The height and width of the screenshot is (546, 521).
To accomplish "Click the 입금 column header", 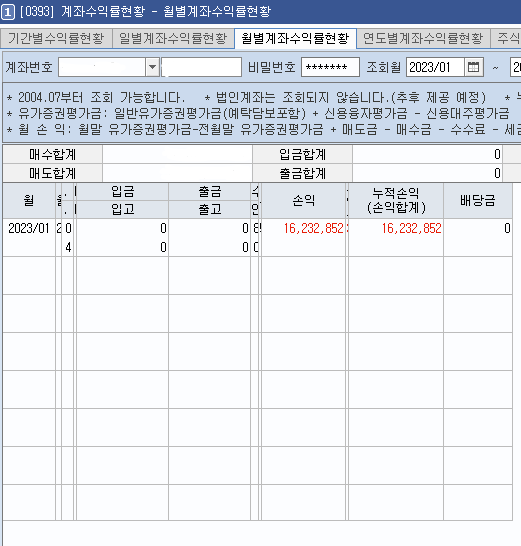I will click(123, 192).
